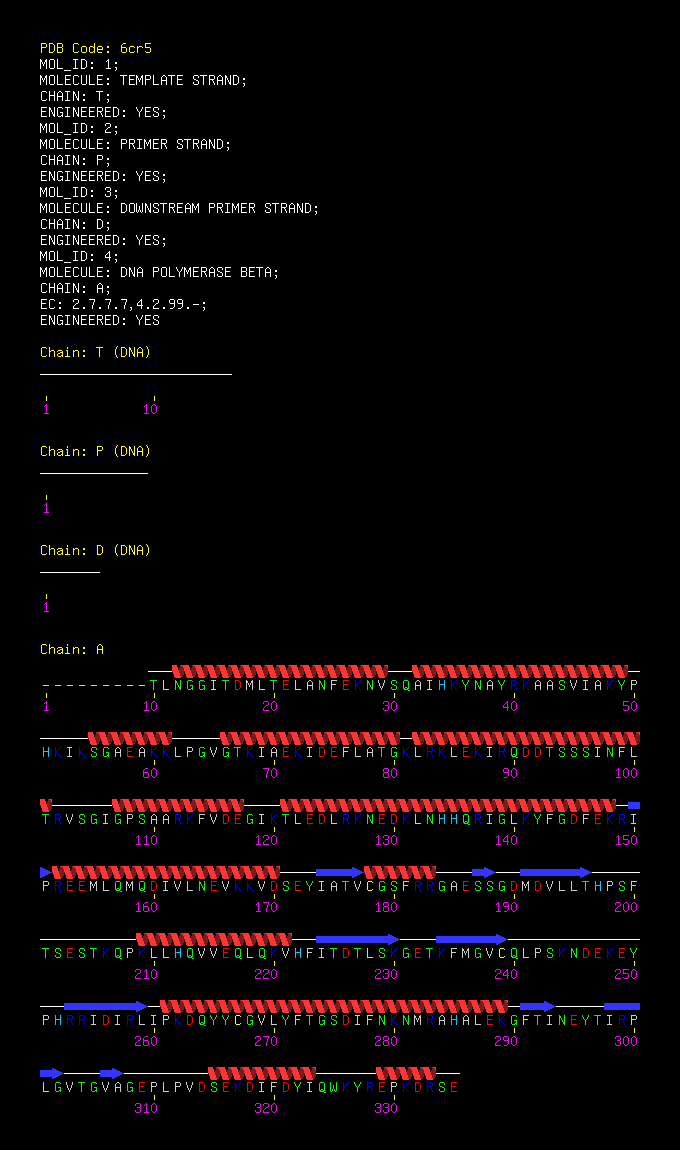Click residue number 40 label
This screenshot has height=1150, width=680.
(510, 706)
